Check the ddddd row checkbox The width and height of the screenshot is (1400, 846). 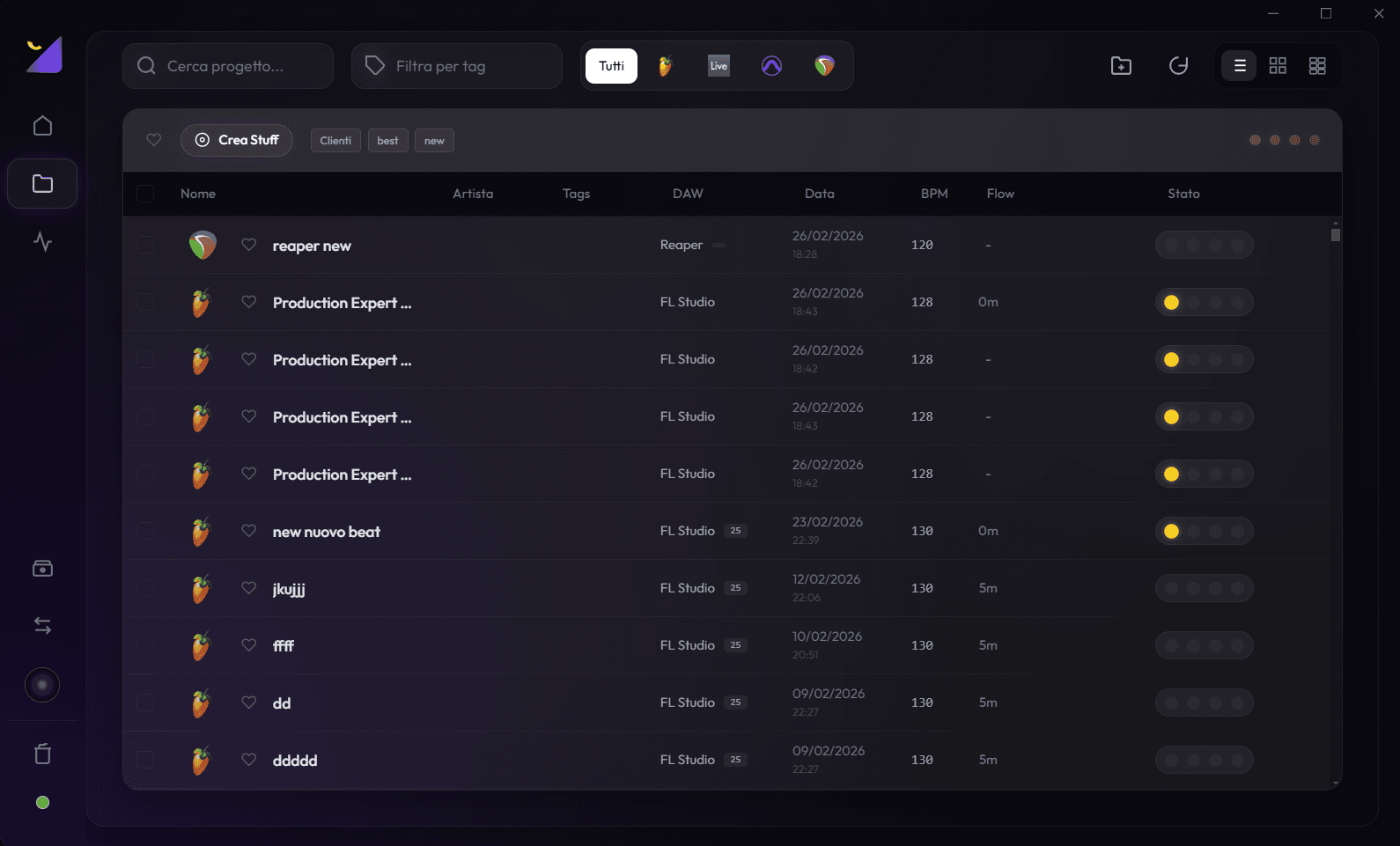tap(145, 760)
